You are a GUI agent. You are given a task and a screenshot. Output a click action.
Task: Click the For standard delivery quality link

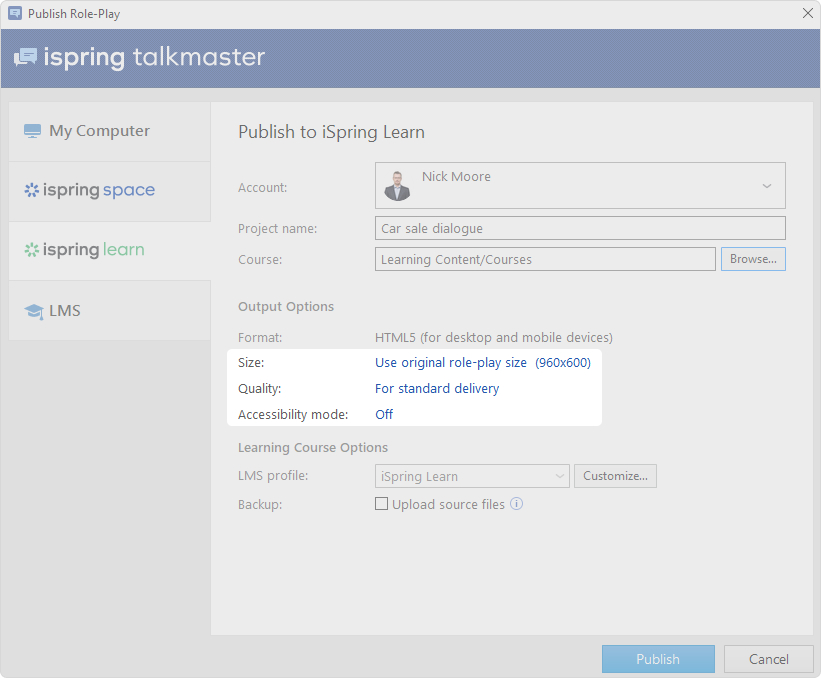436,388
